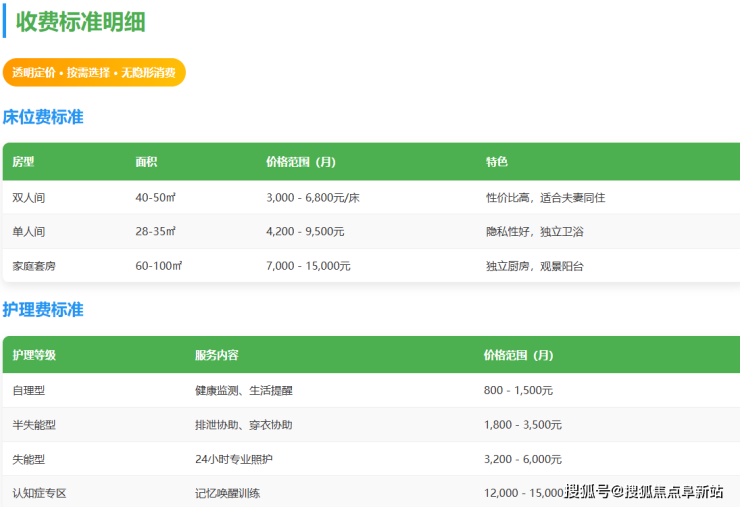Image resolution: width=740 pixels, height=507 pixels.
Task: Select the 半失能型 care level row
Action: click(x=34, y=425)
